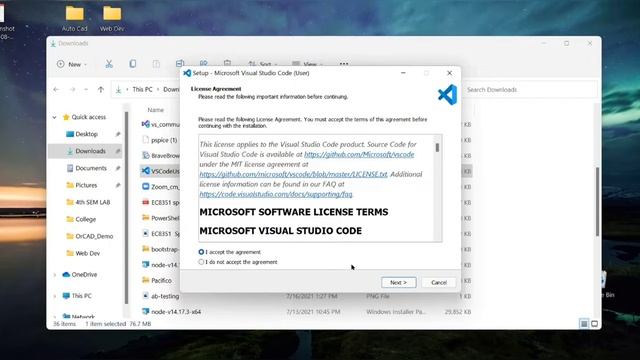Click the VS Code icon in Setup title bar
Viewport: 640px width, 360px height.
pyautogui.click(x=187, y=73)
